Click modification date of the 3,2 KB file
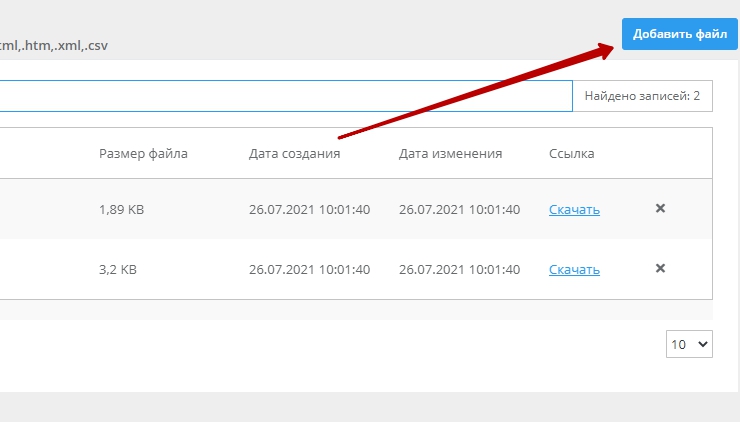The width and height of the screenshot is (740, 422). [x=459, y=270]
